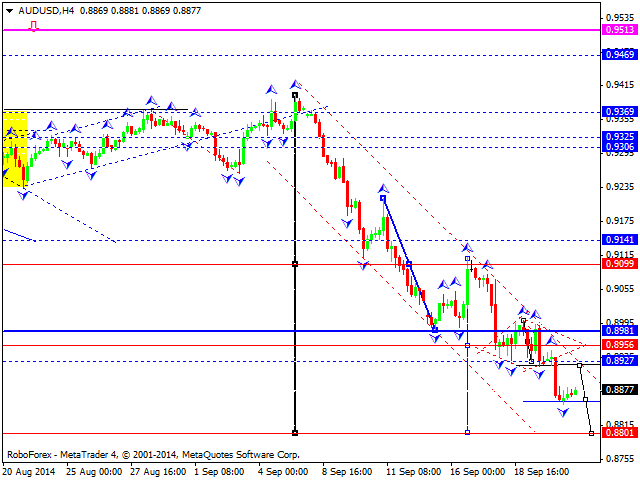Select the yellow highlighted rectangle on chart
This screenshot has width=640, height=480.
point(15,150)
